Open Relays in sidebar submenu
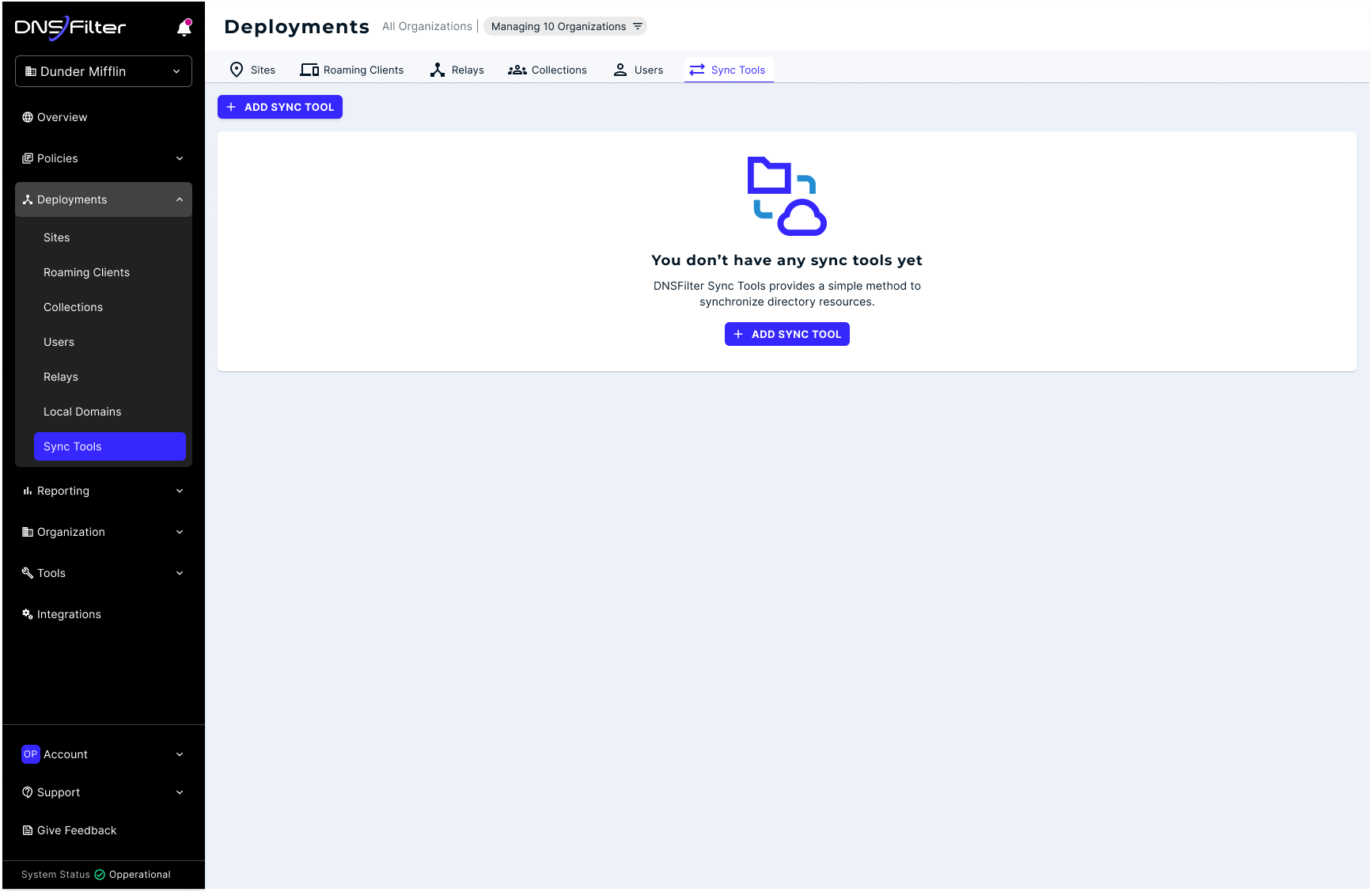Viewport: 1372px width, 892px height. click(x=110, y=377)
